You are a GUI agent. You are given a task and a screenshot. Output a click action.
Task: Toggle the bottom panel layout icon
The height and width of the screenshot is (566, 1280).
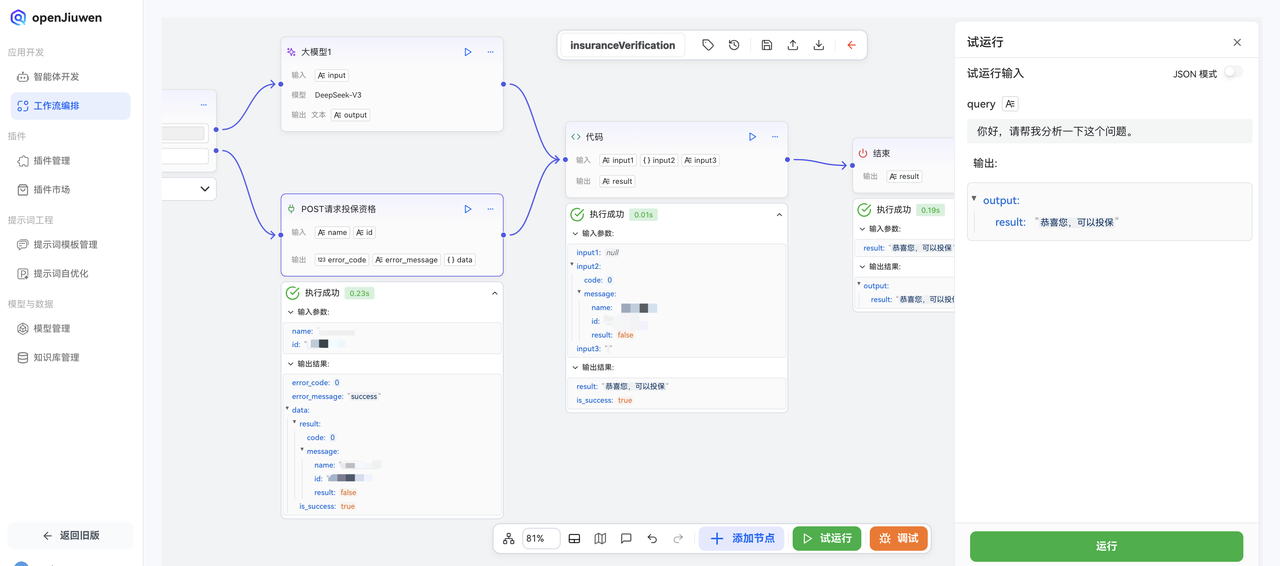coord(574,538)
